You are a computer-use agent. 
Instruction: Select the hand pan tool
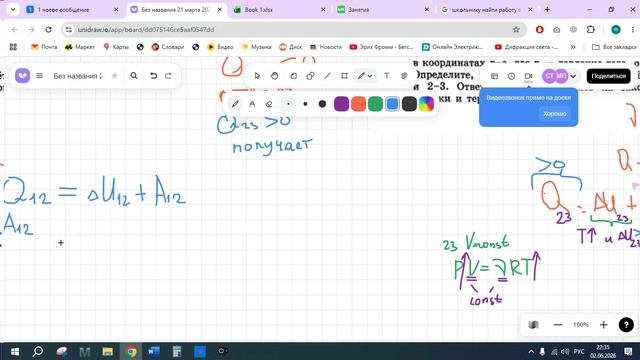[x=274, y=76]
